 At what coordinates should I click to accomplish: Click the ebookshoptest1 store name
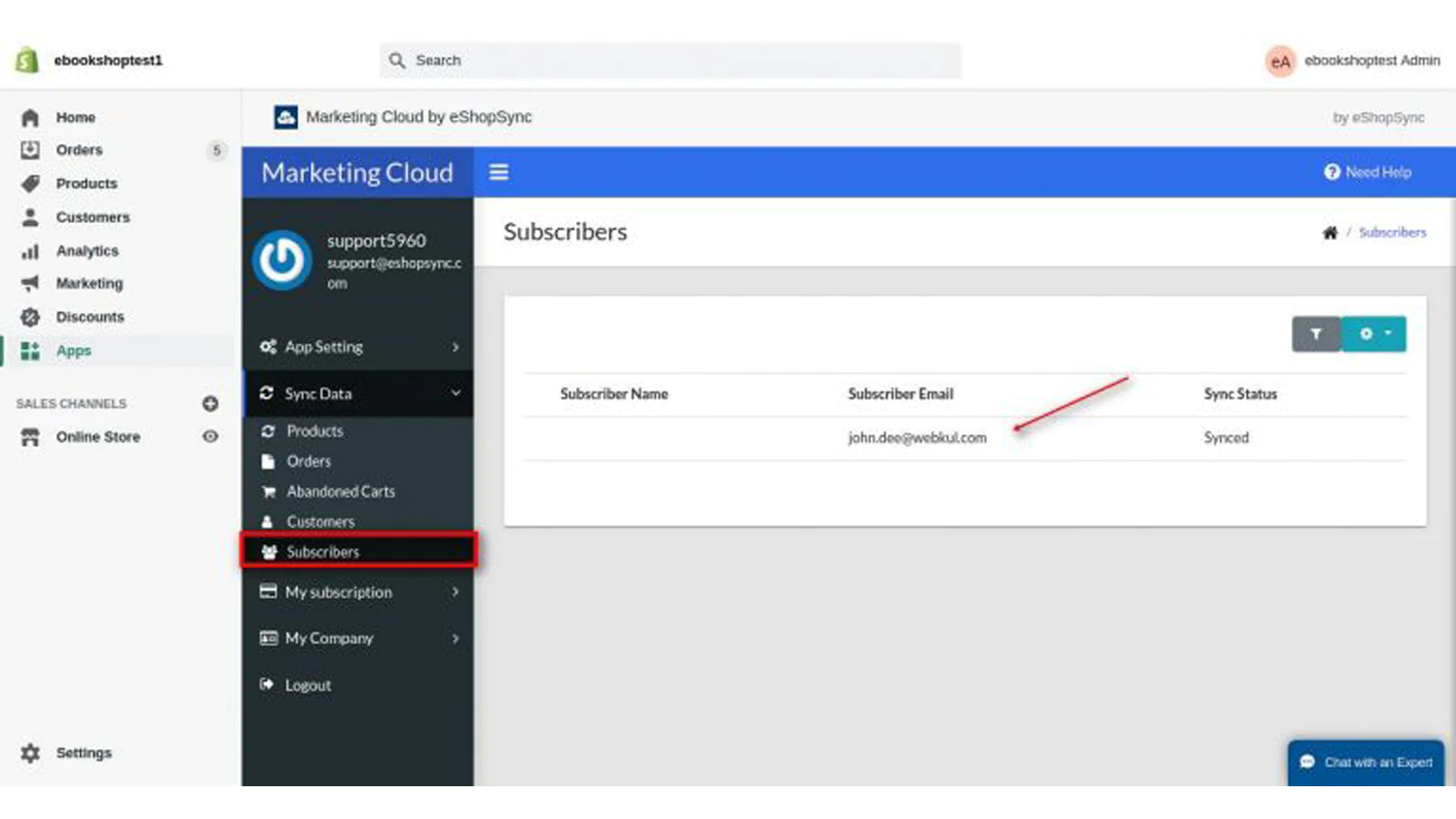click(x=108, y=61)
